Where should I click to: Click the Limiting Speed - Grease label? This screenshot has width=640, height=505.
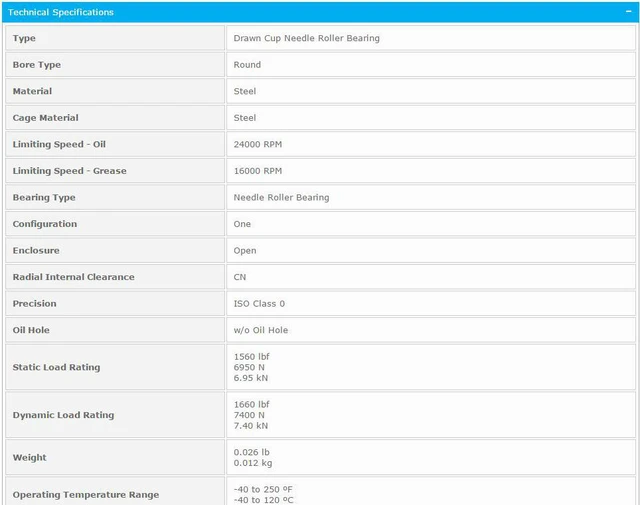tap(69, 171)
